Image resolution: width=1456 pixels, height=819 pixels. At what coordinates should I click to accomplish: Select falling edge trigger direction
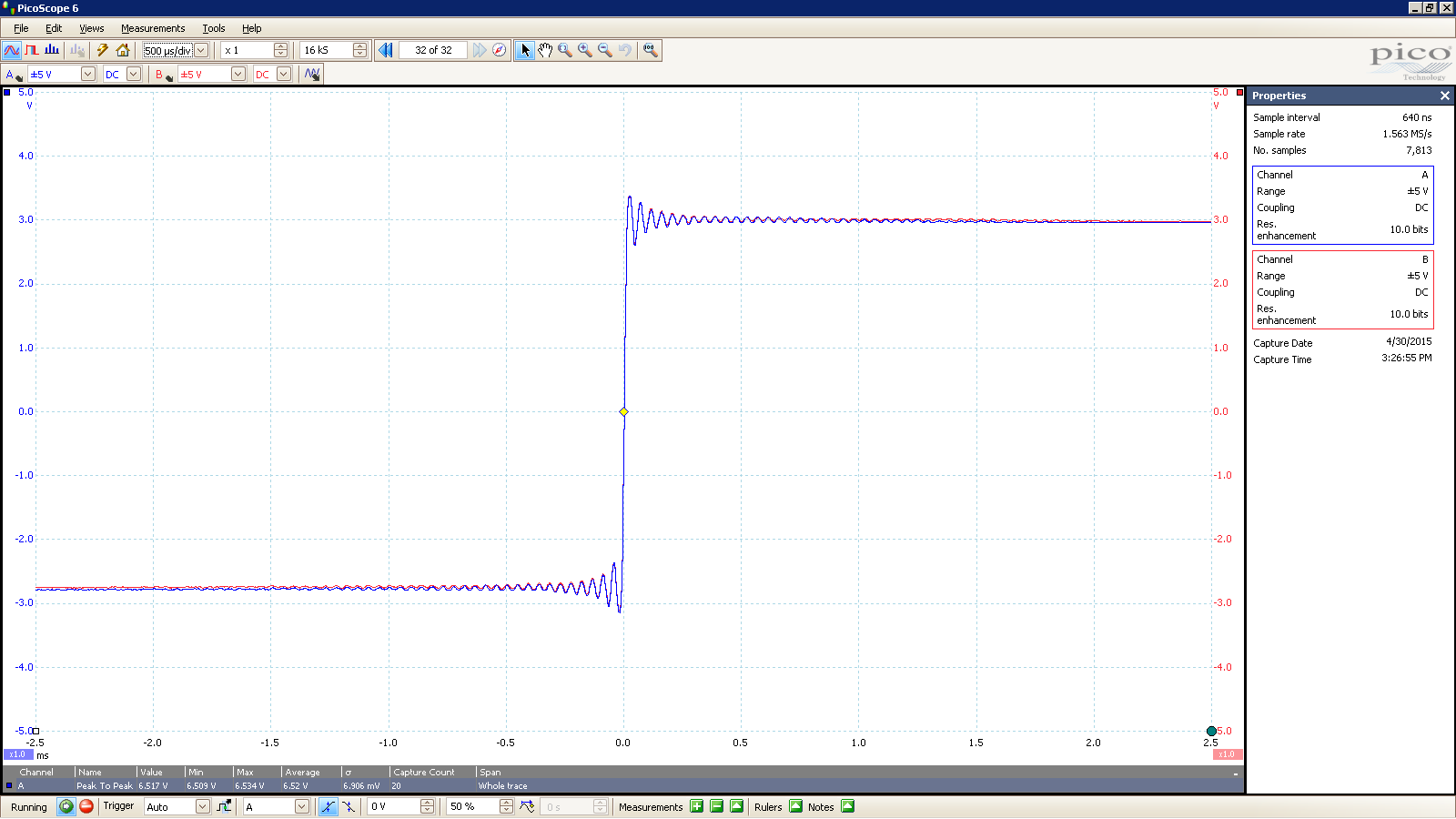point(349,806)
